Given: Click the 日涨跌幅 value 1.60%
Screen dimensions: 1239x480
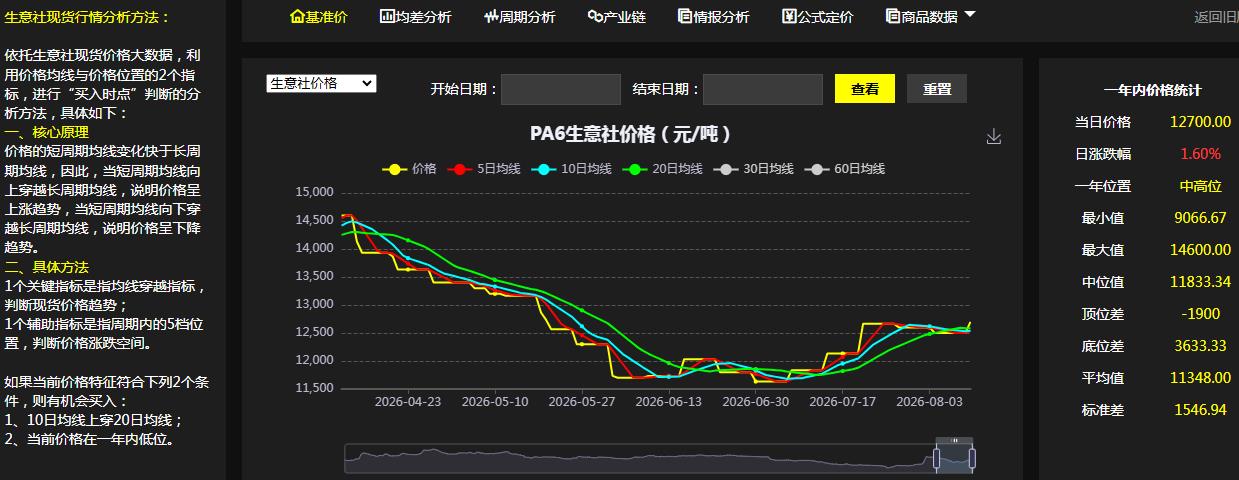Looking at the screenshot, I should pos(1200,154).
